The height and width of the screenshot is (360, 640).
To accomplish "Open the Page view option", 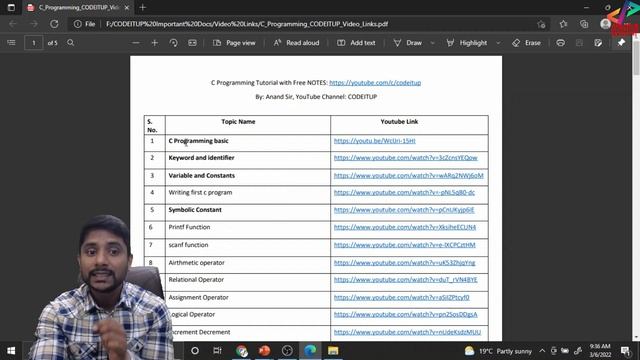I will pyautogui.click(x=234, y=42).
